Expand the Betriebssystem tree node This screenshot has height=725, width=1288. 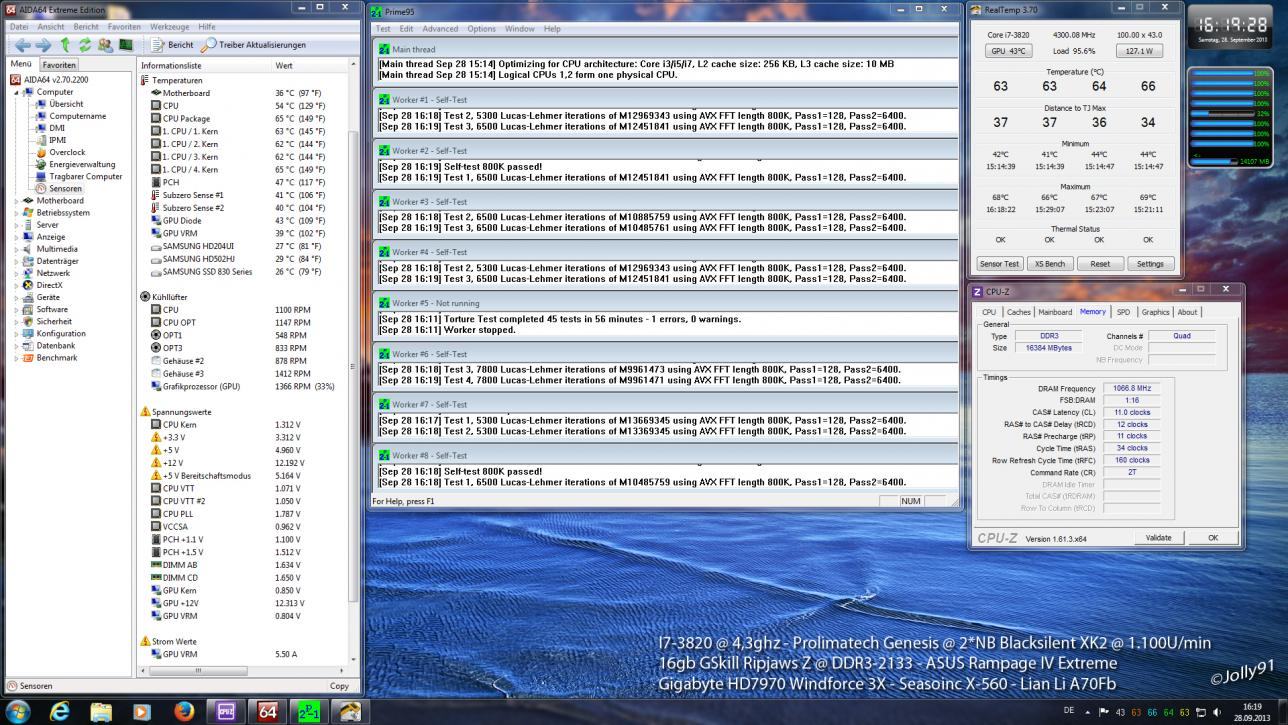16,213
